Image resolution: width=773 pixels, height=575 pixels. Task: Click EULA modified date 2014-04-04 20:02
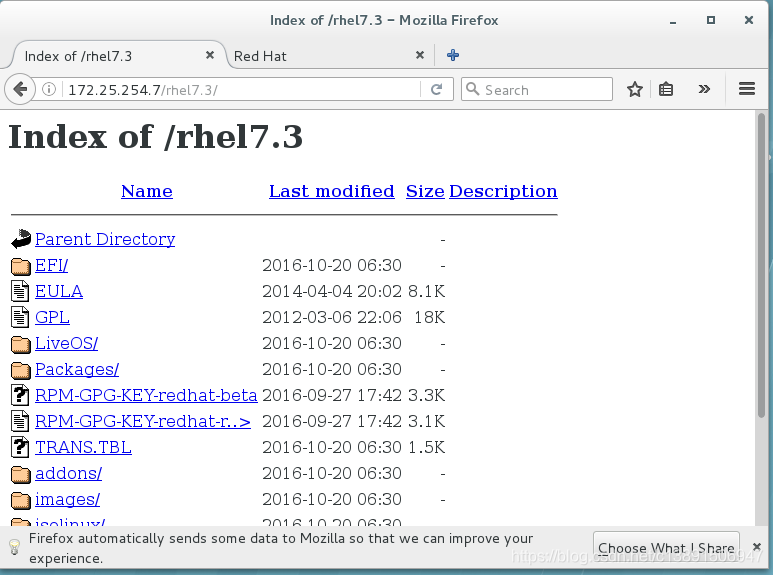tap(332, 291)
